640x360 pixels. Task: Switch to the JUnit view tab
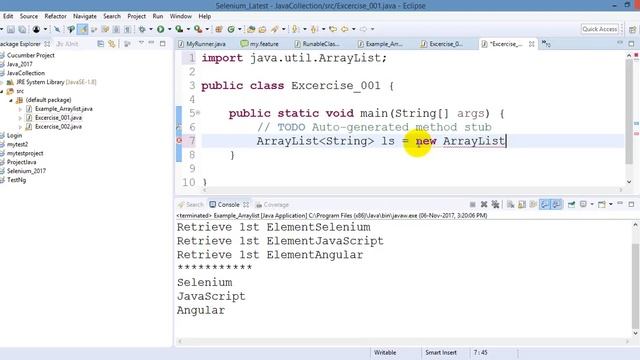click(67, 44)
